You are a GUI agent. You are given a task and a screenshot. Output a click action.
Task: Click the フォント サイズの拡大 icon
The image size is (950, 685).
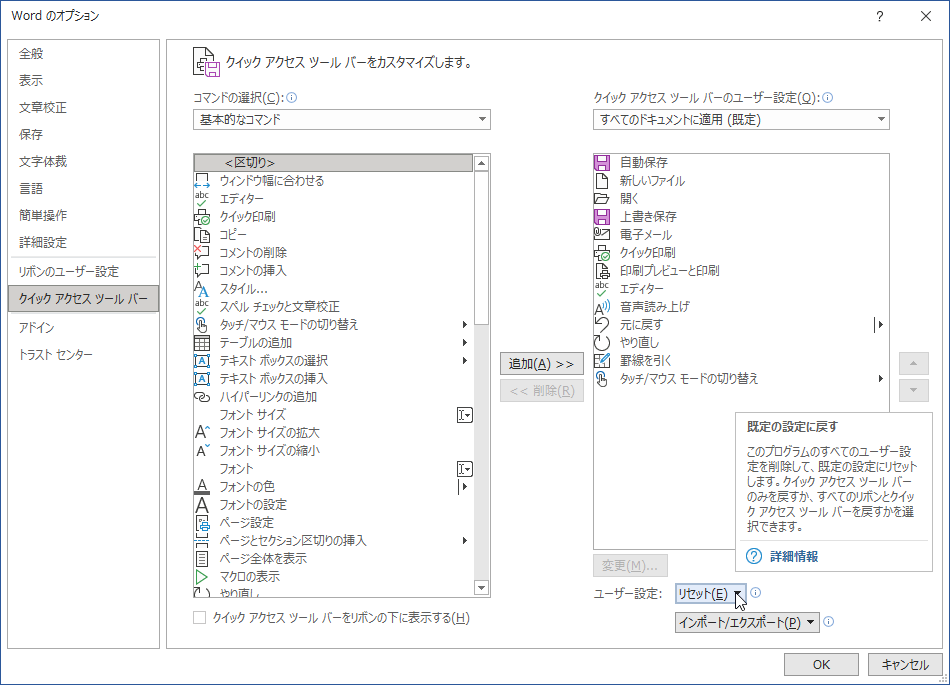pos(202,432)
